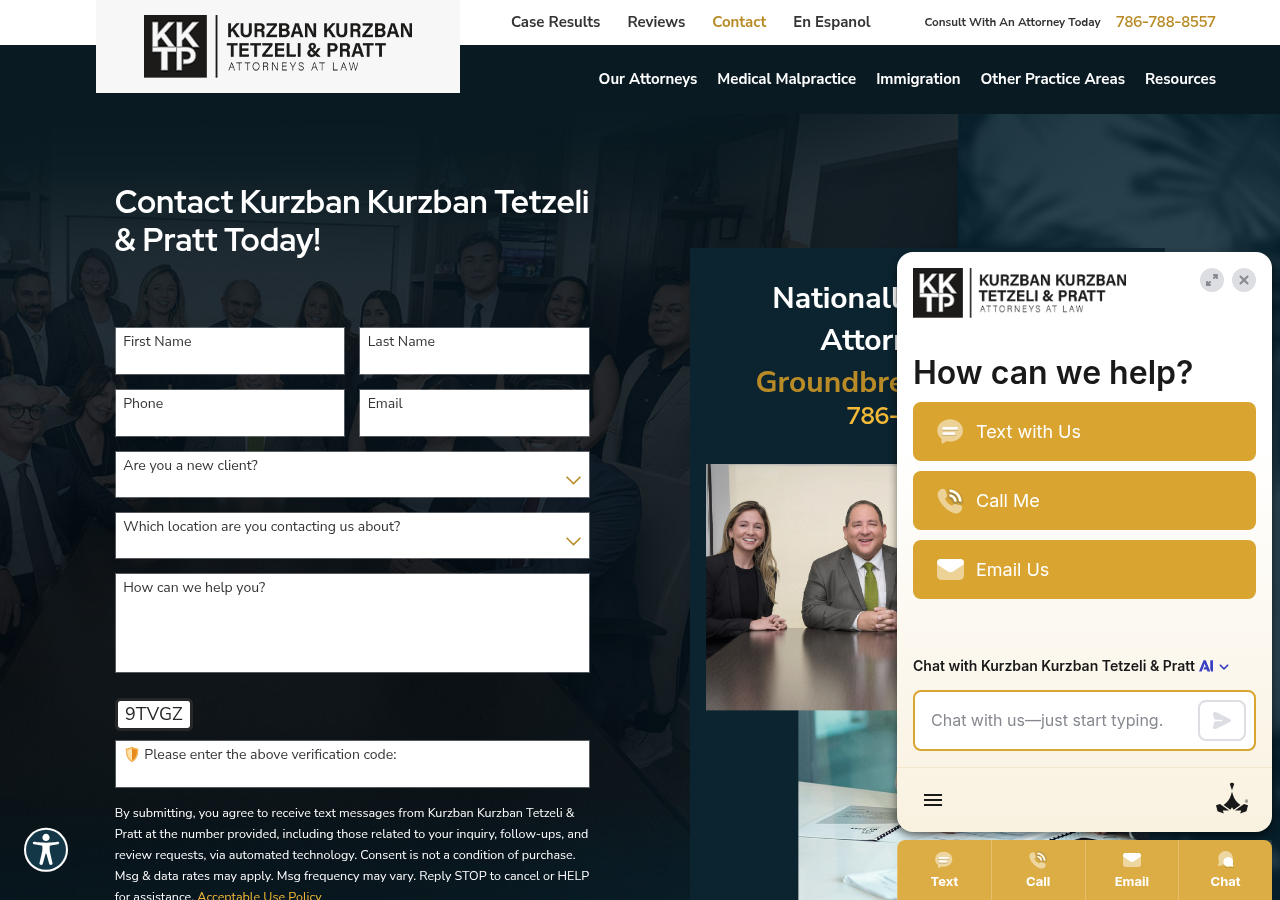Choose Call Me option

(1084, 500)
